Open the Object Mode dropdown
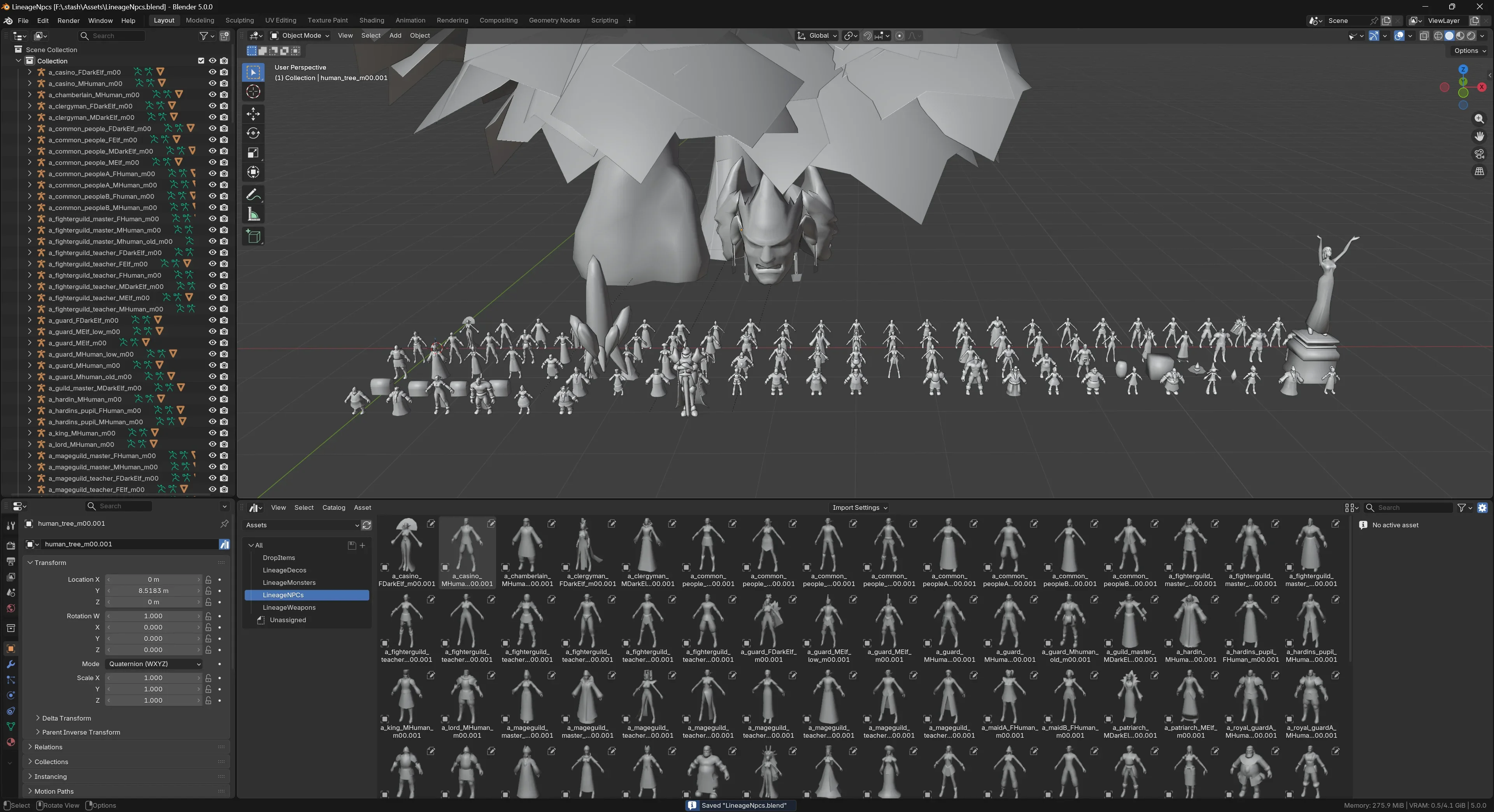 click(x=300, y=36)
